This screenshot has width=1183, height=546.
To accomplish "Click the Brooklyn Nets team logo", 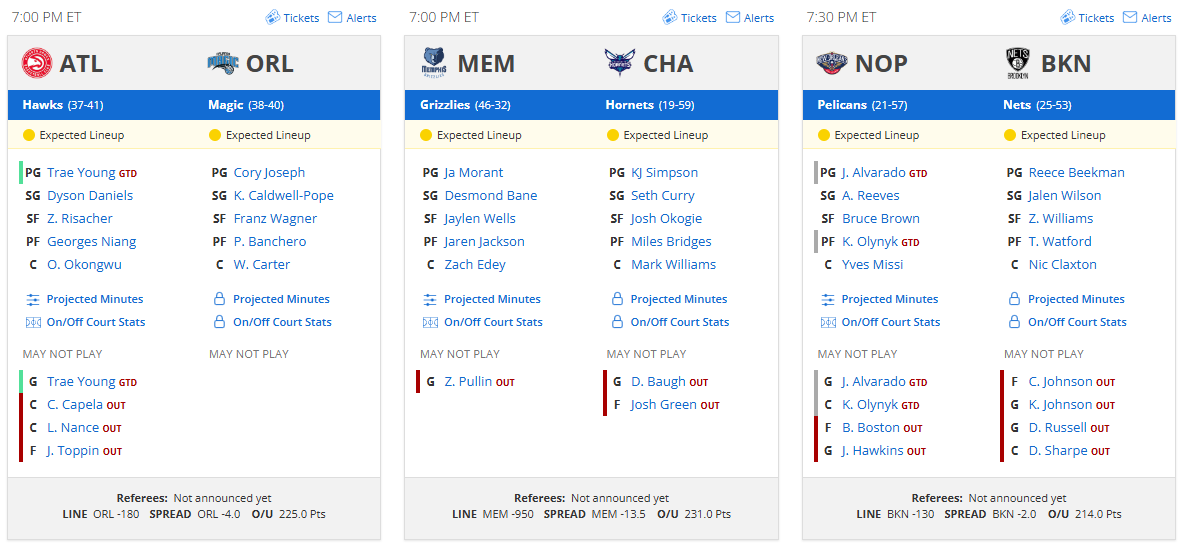I will point(1017,63).
